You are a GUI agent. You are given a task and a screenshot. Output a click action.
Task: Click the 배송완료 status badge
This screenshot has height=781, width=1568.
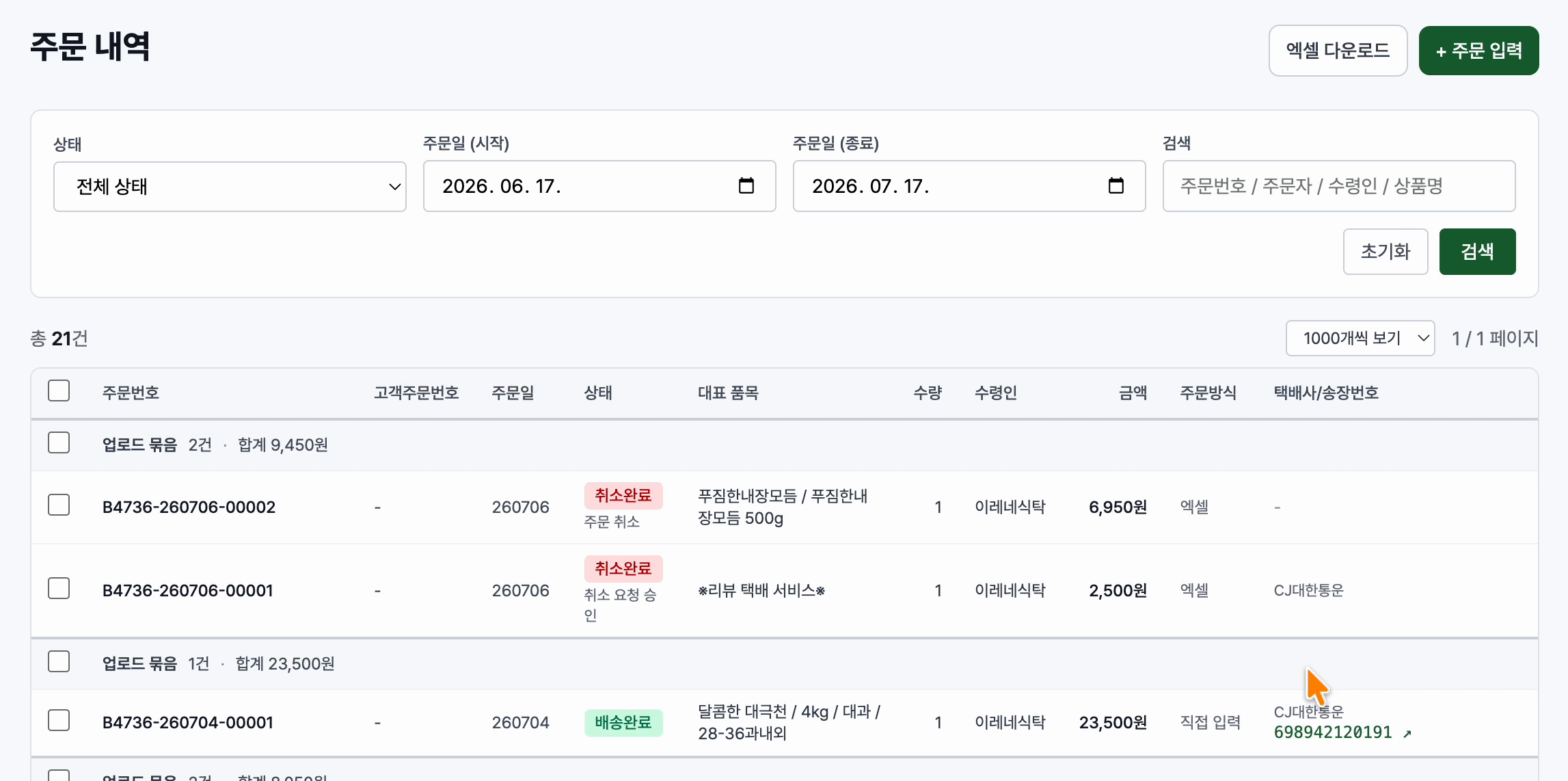pos(623,722)
